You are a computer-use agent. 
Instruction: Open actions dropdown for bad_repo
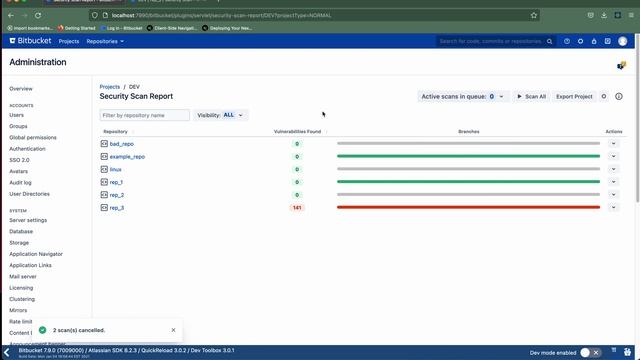pyautogui.click(x=613, y=144)
